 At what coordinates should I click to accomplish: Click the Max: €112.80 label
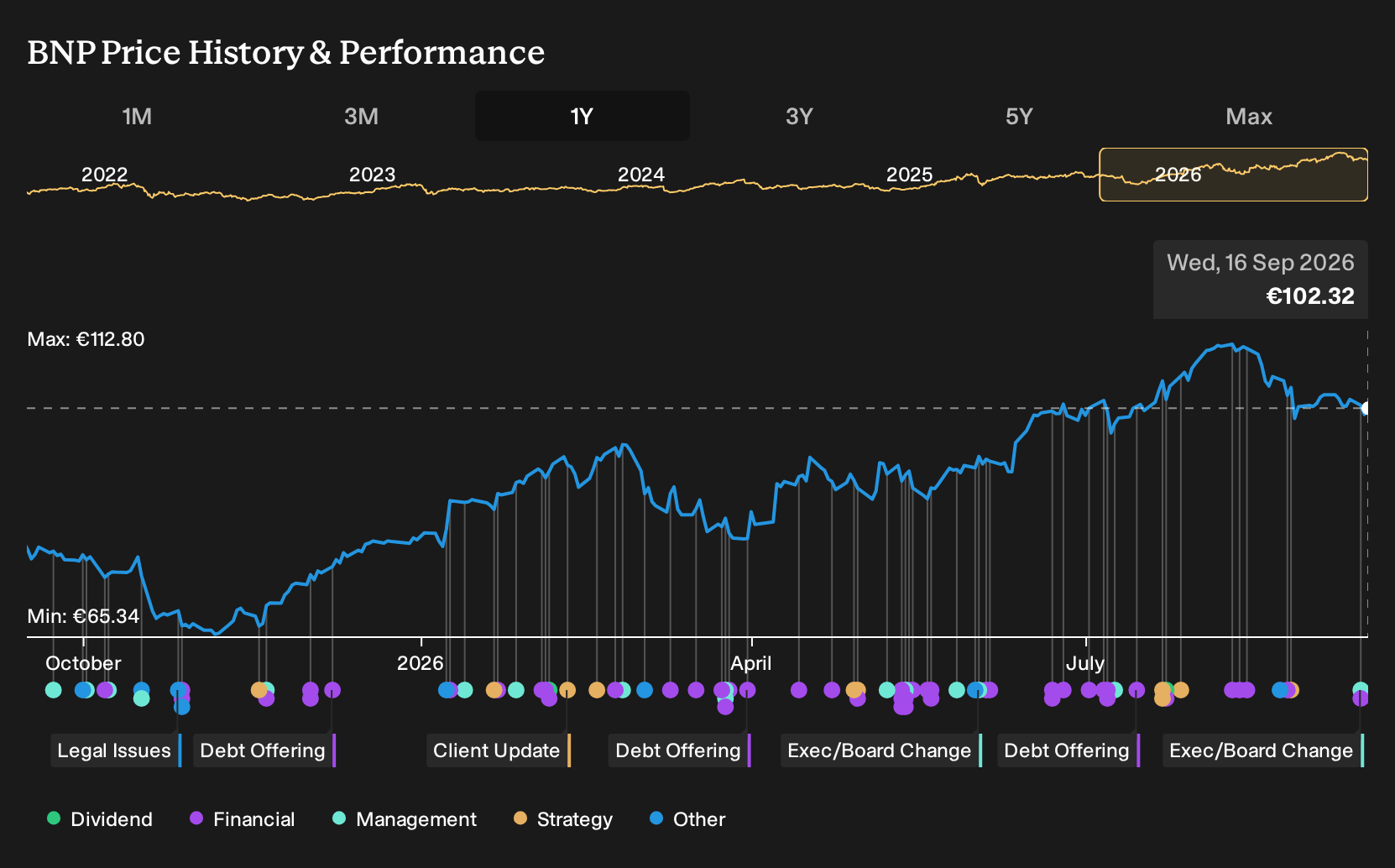click(x=86, y=339)
